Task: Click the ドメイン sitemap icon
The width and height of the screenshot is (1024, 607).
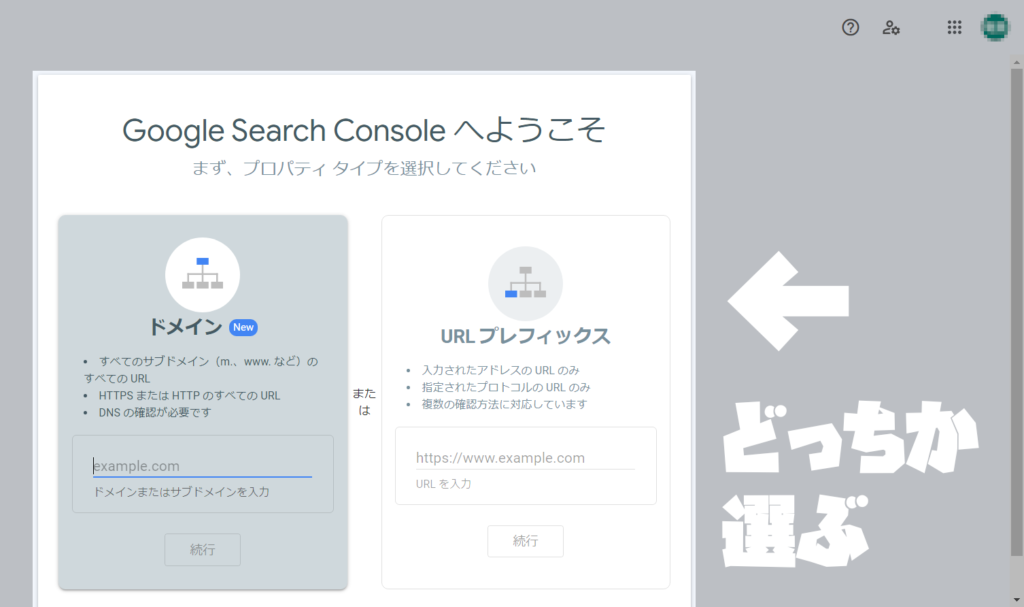Action: pos(202,274)
